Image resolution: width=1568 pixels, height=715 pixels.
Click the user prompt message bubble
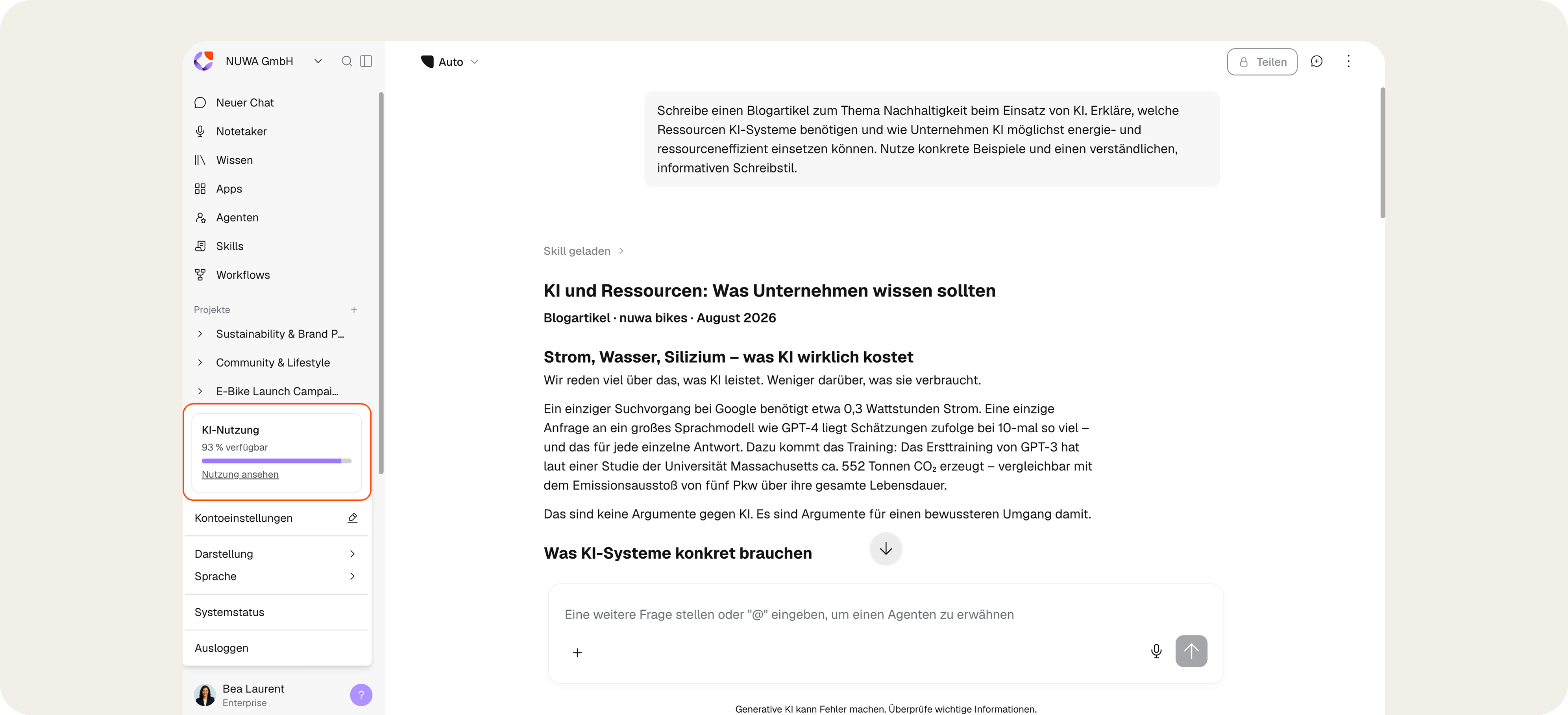coord(931,139)
